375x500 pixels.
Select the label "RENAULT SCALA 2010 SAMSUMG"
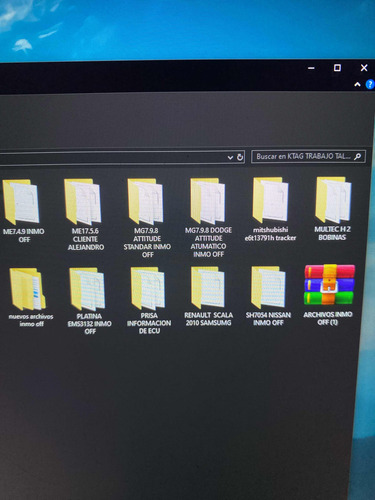pos(209,319)
